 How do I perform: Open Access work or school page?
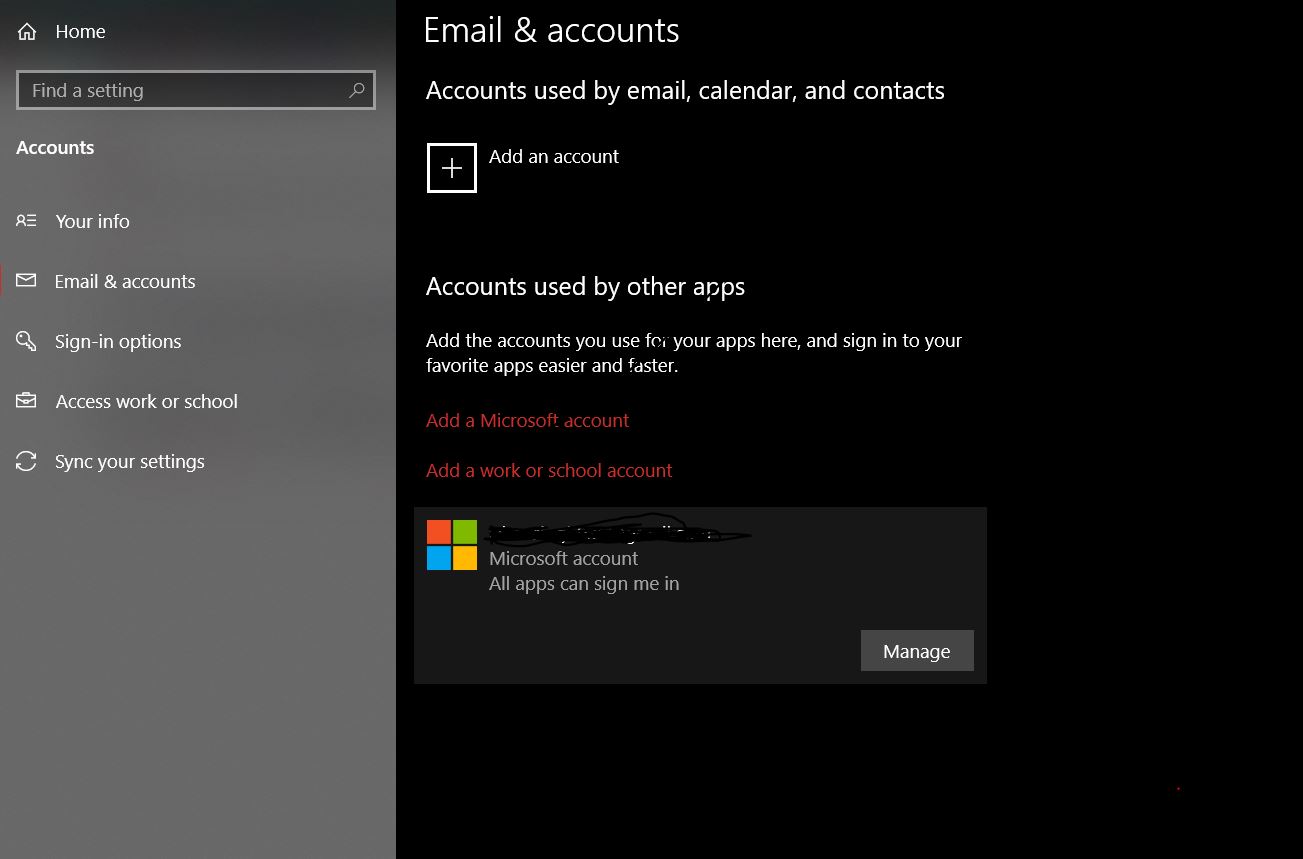[147, 401]
